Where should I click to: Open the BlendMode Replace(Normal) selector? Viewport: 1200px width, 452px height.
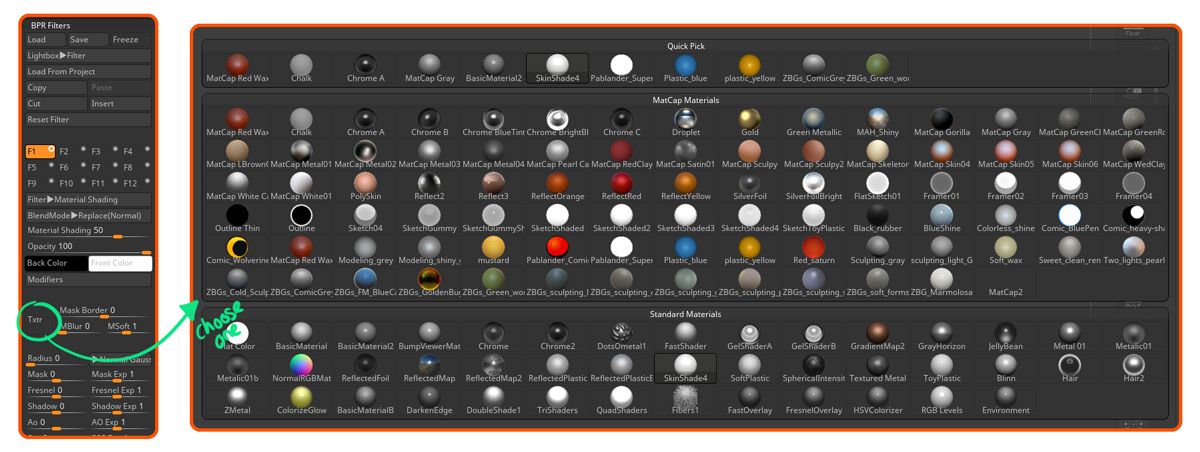pos(88,215)
